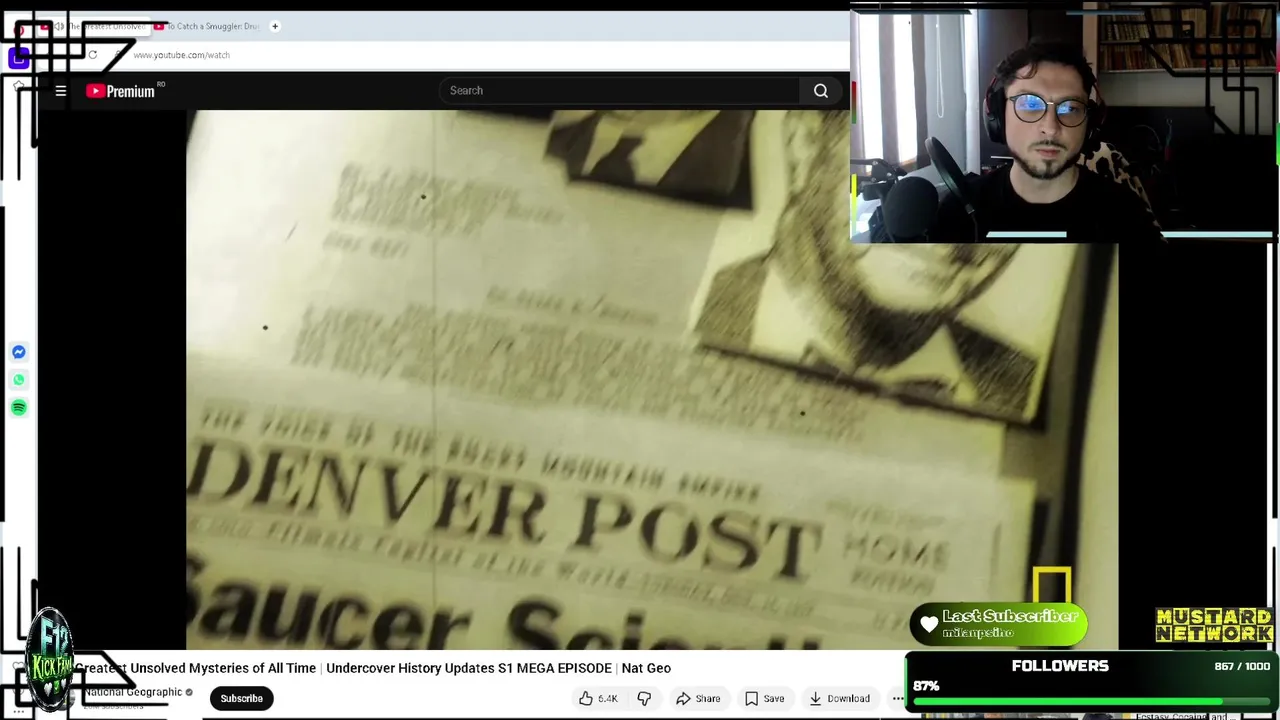Click the Last Subscriber banner
This screenshot has width=1280, height=720.
click(998, 624)
